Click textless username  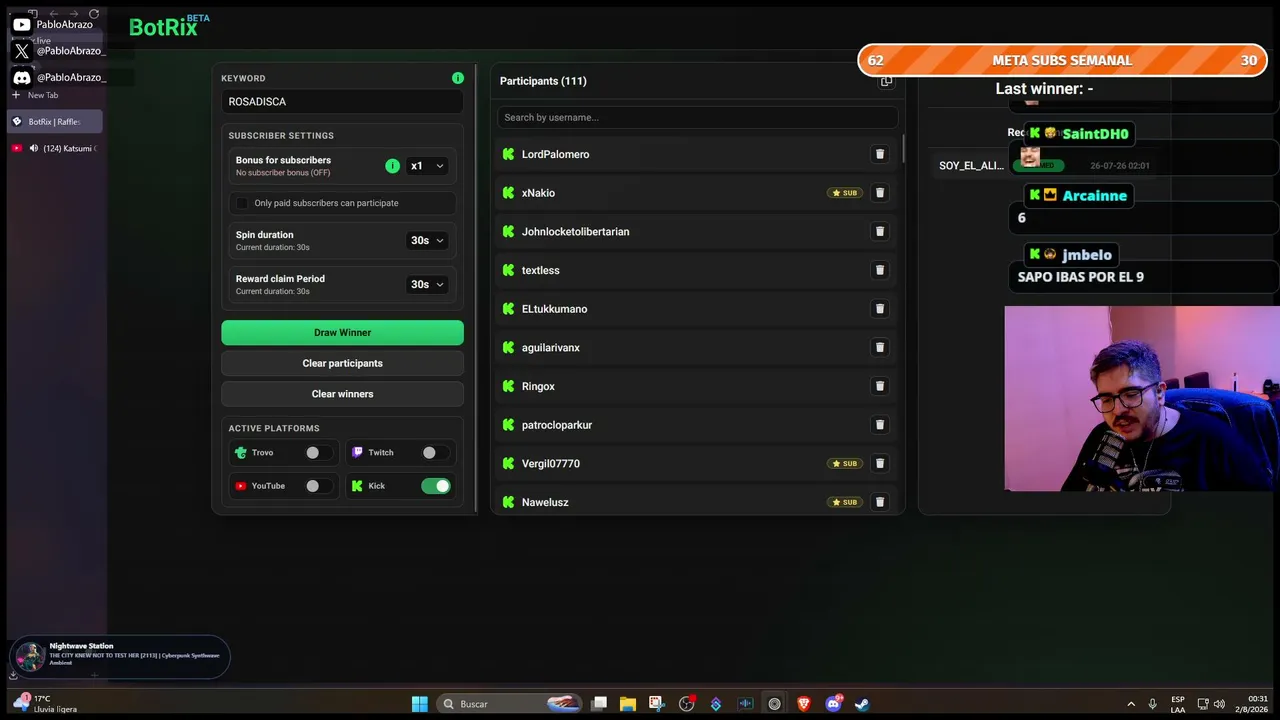tap(540, 270)
